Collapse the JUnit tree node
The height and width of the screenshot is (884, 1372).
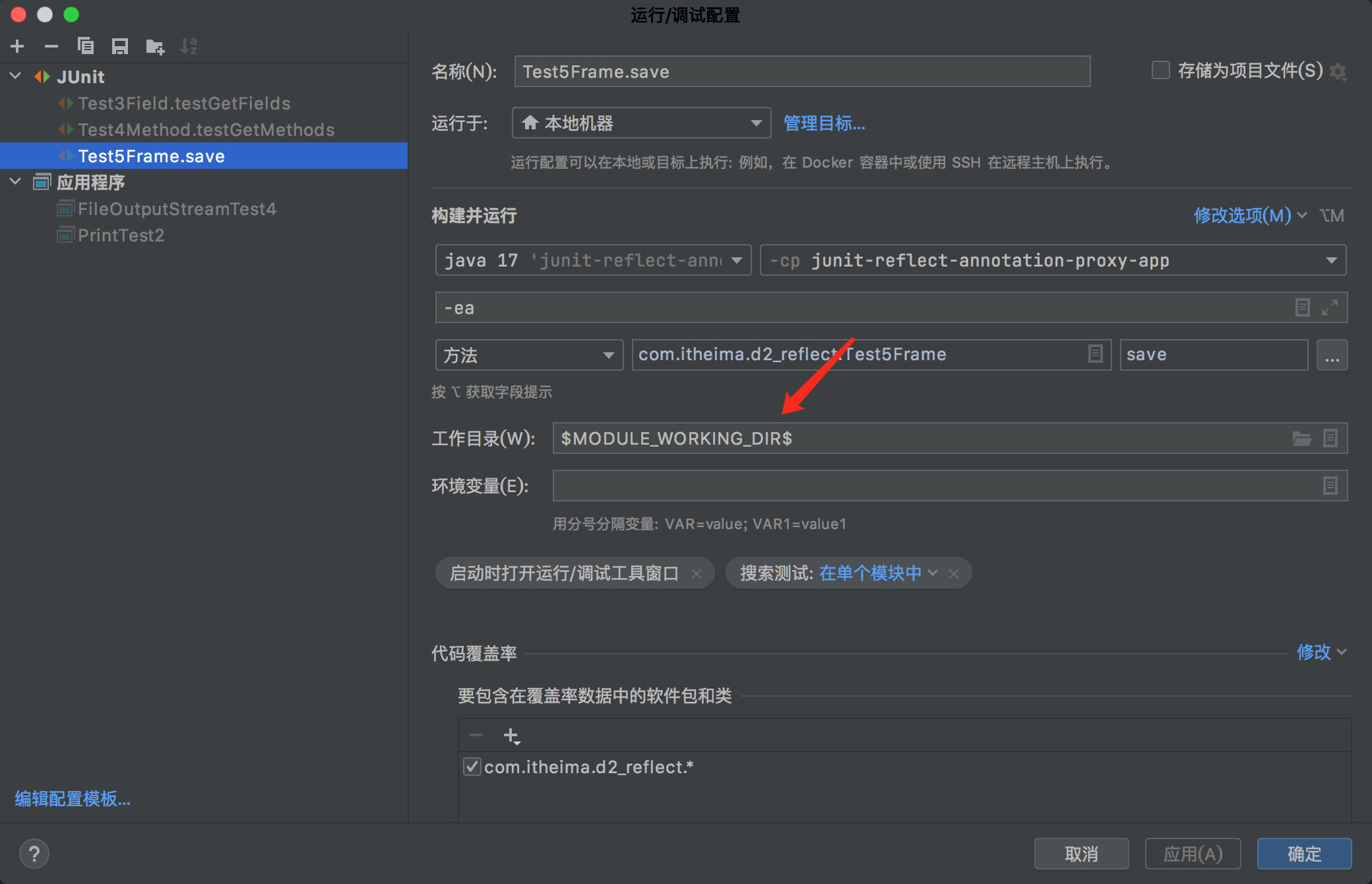16,77
